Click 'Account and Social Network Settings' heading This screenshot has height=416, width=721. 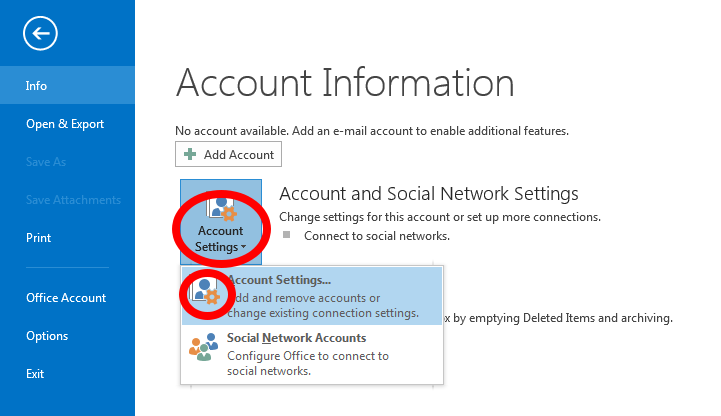click(429, 194)
